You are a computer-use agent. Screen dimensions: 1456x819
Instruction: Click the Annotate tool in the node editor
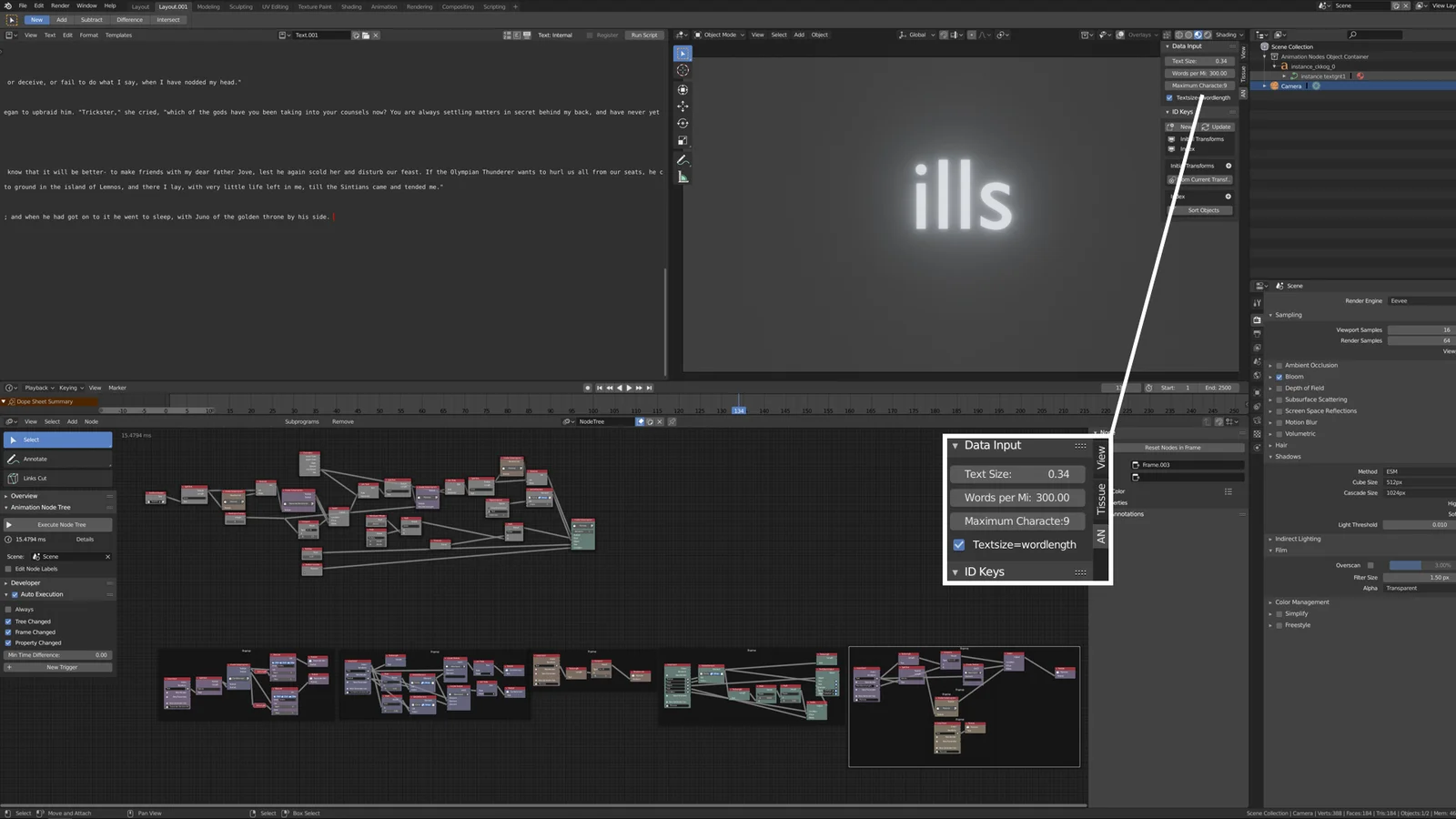point(58,460)
